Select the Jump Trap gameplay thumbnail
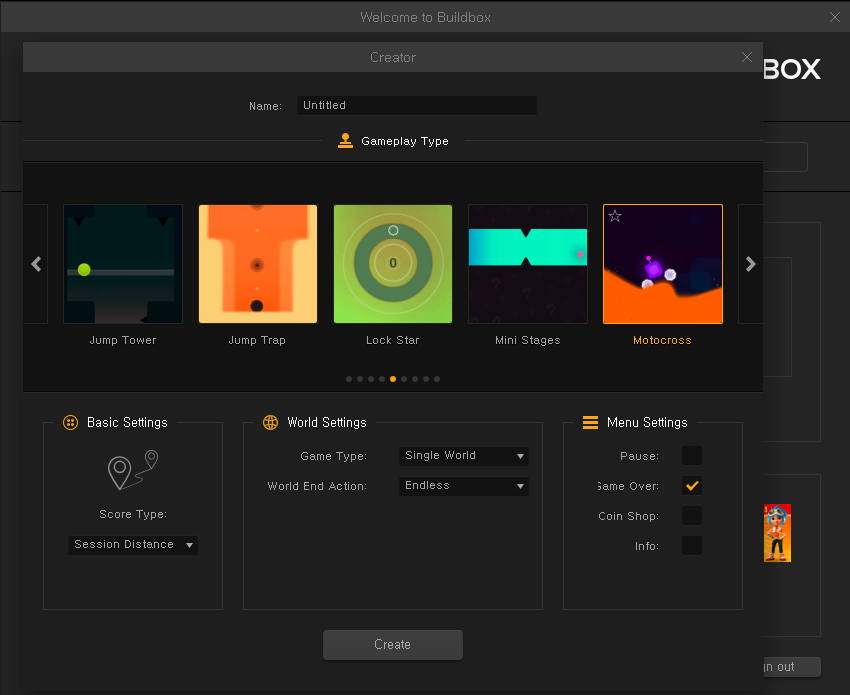Viewport: 850px width, 695px height. 258,264
